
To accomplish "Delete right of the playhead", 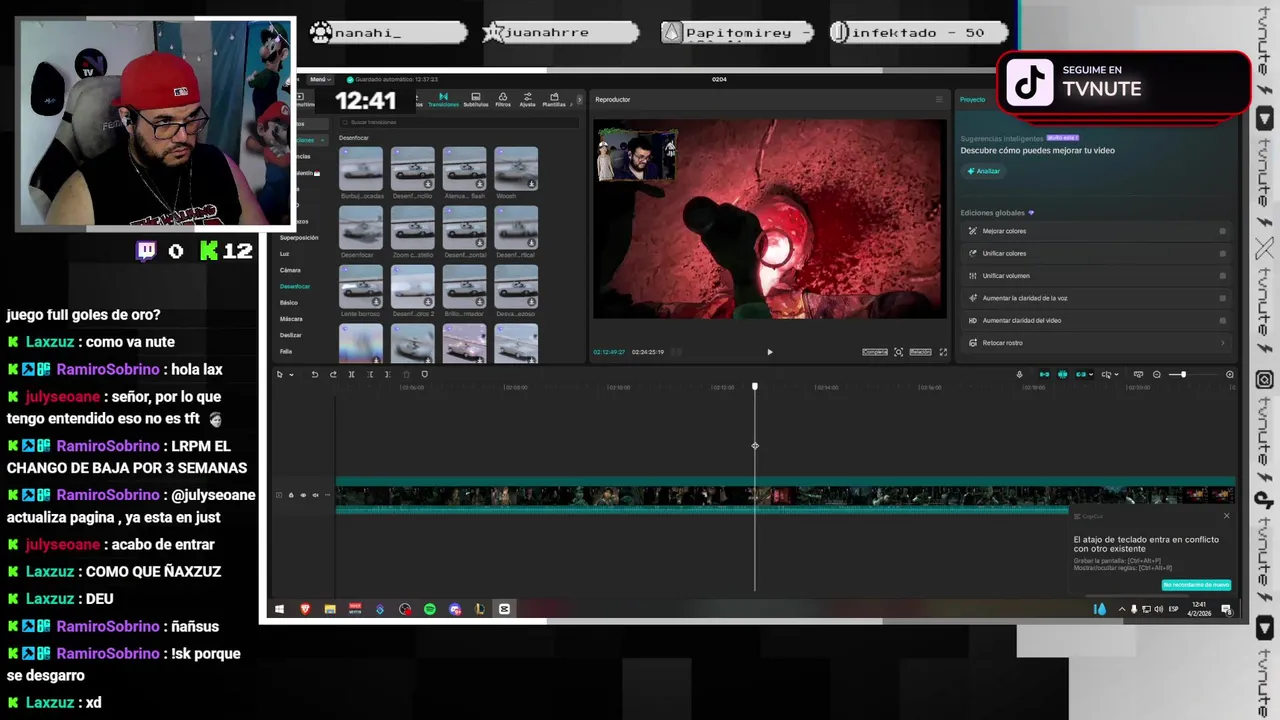I will [x=388, y=374].
